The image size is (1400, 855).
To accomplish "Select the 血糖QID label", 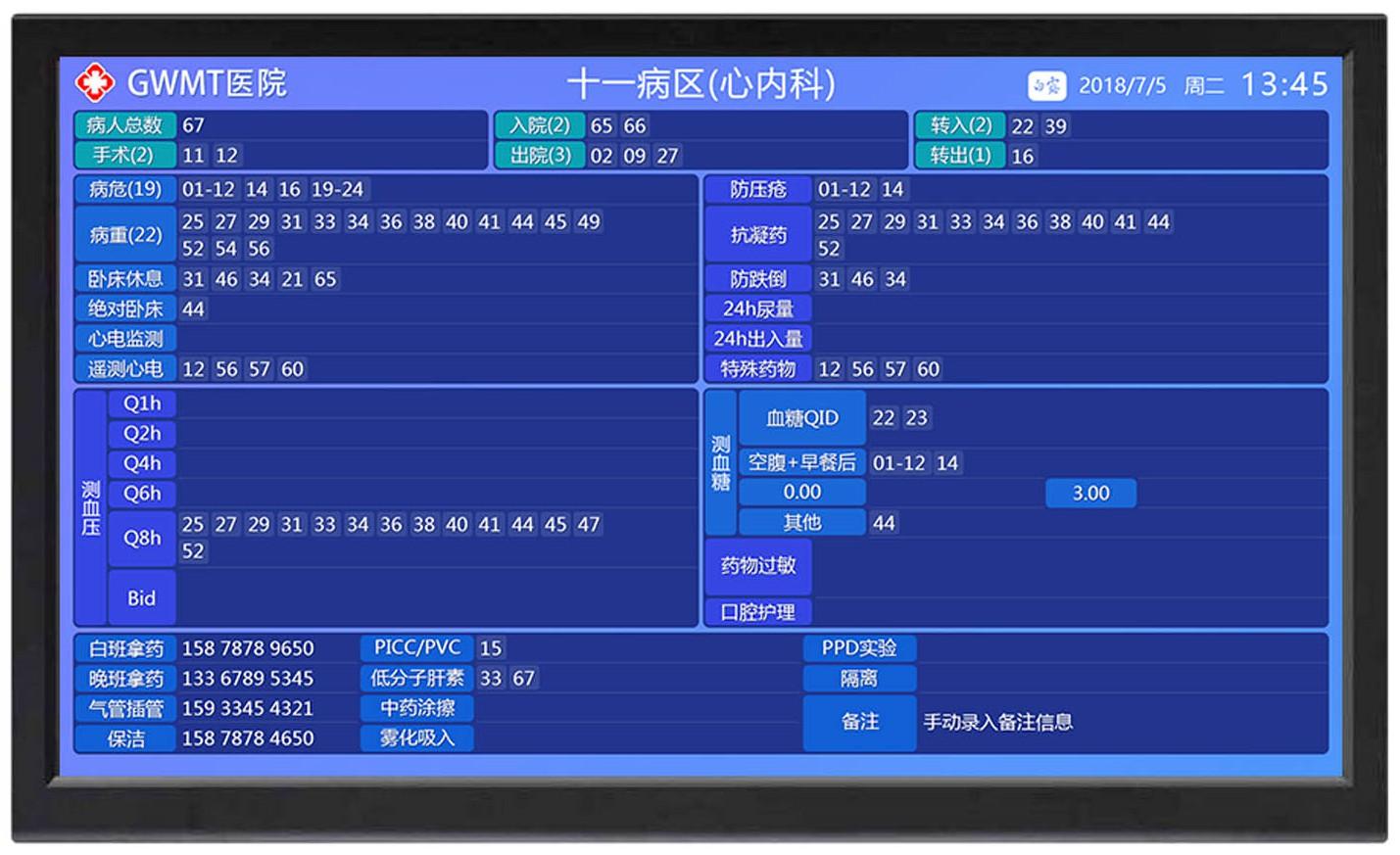I will [802, 418].
